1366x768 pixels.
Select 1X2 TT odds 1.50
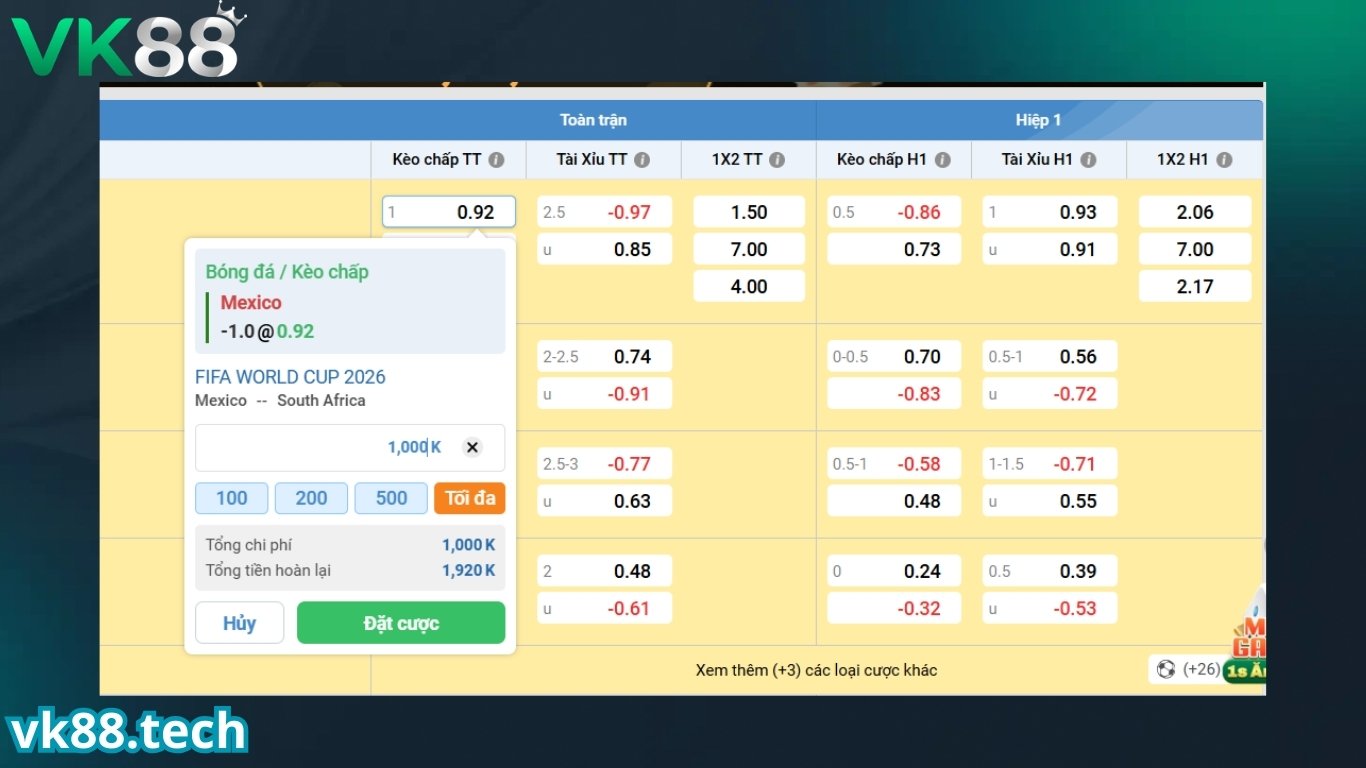click(749, 212)
